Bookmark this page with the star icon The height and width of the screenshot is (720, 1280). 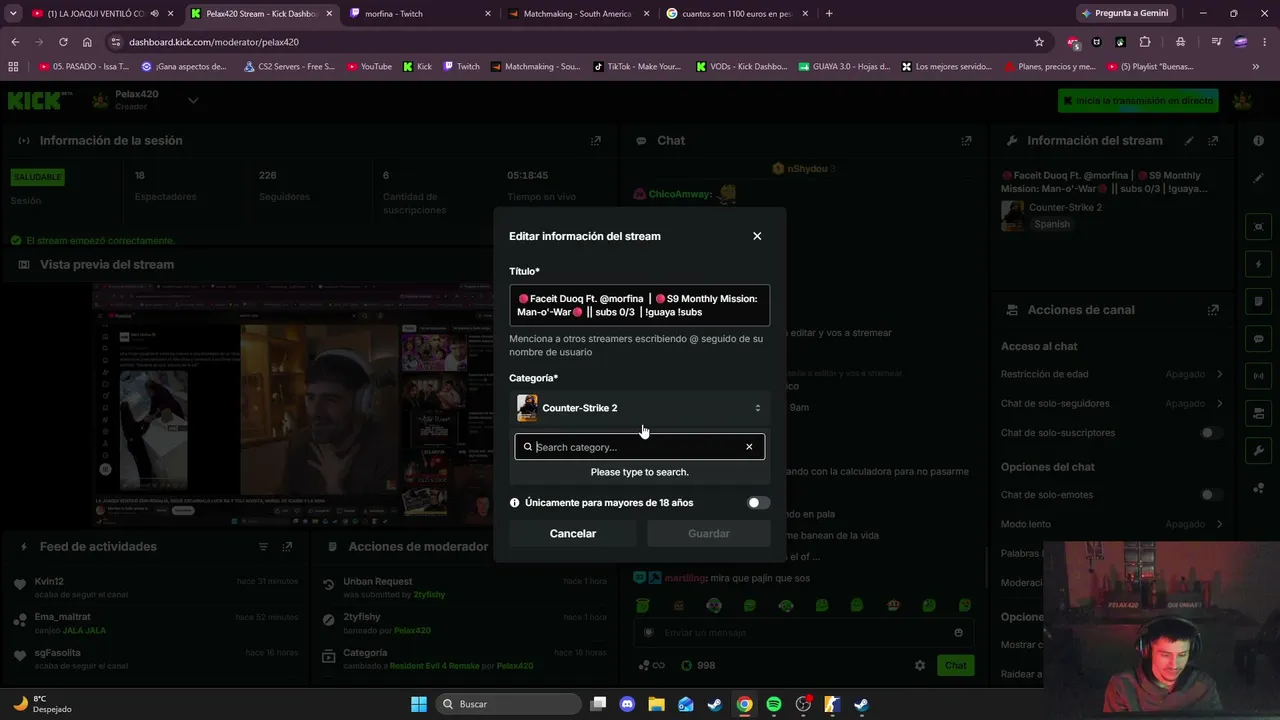(1039, 42)
